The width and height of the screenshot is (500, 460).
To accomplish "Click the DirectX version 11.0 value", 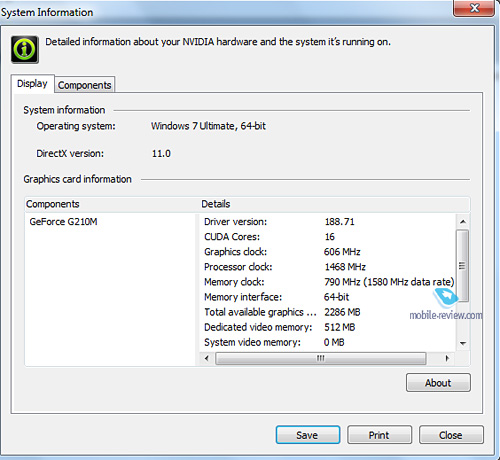I will pyautogui.click(x=161, y=154).
